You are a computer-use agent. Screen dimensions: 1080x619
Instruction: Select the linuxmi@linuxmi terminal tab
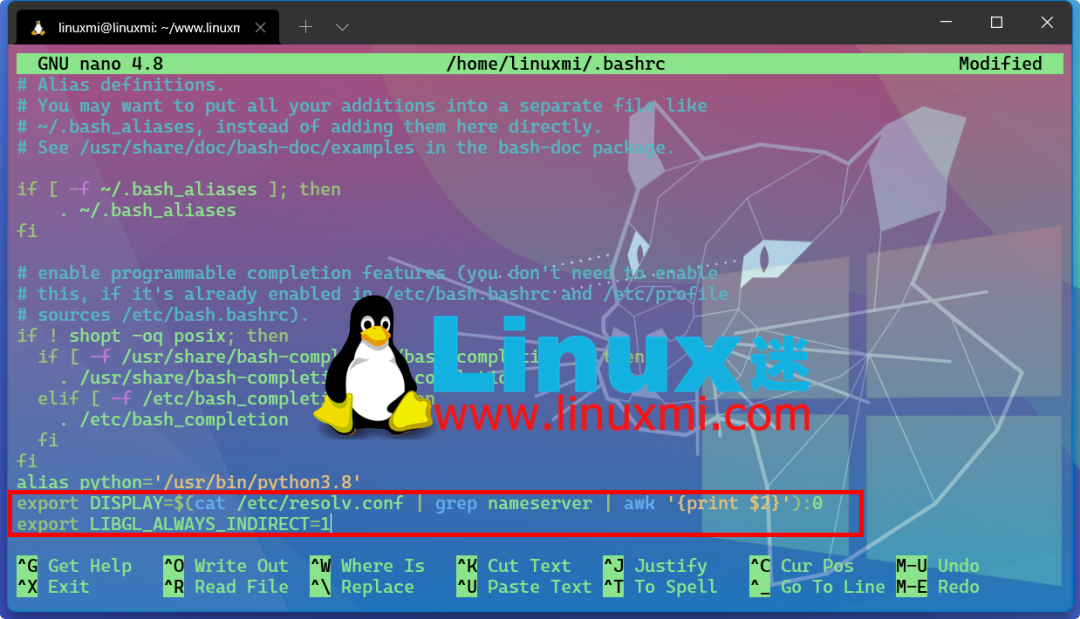(x=147, y=28)
